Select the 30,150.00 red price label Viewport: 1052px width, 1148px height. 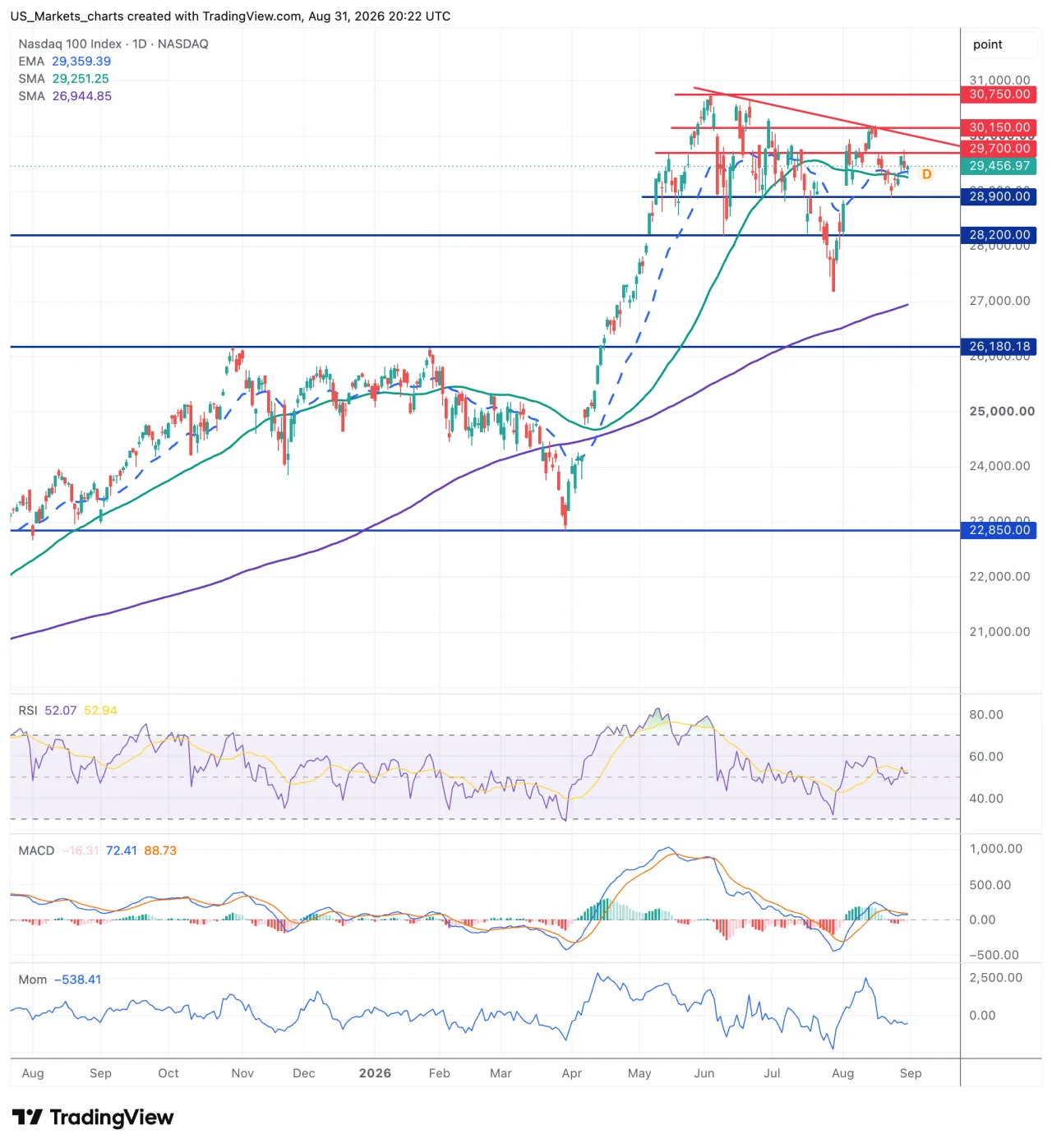pyautogui.click(x=999, y=127)
